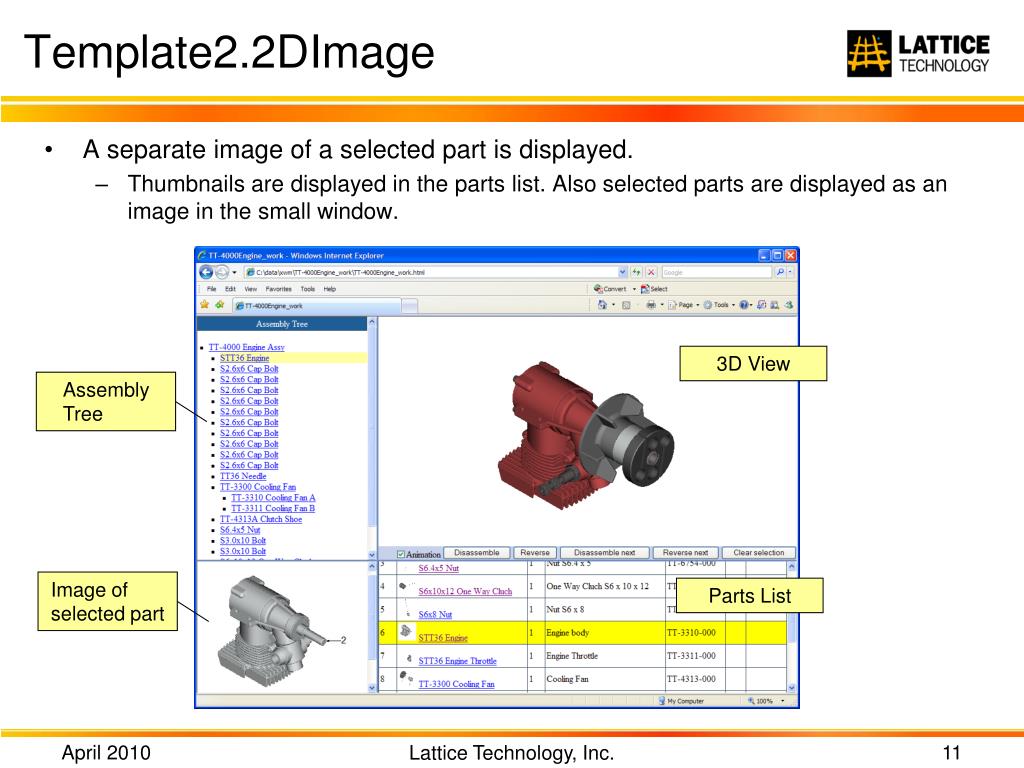Click STT36 Engine link in parts list
Screen dimensions: 1024x768
[x=443, y=638]
